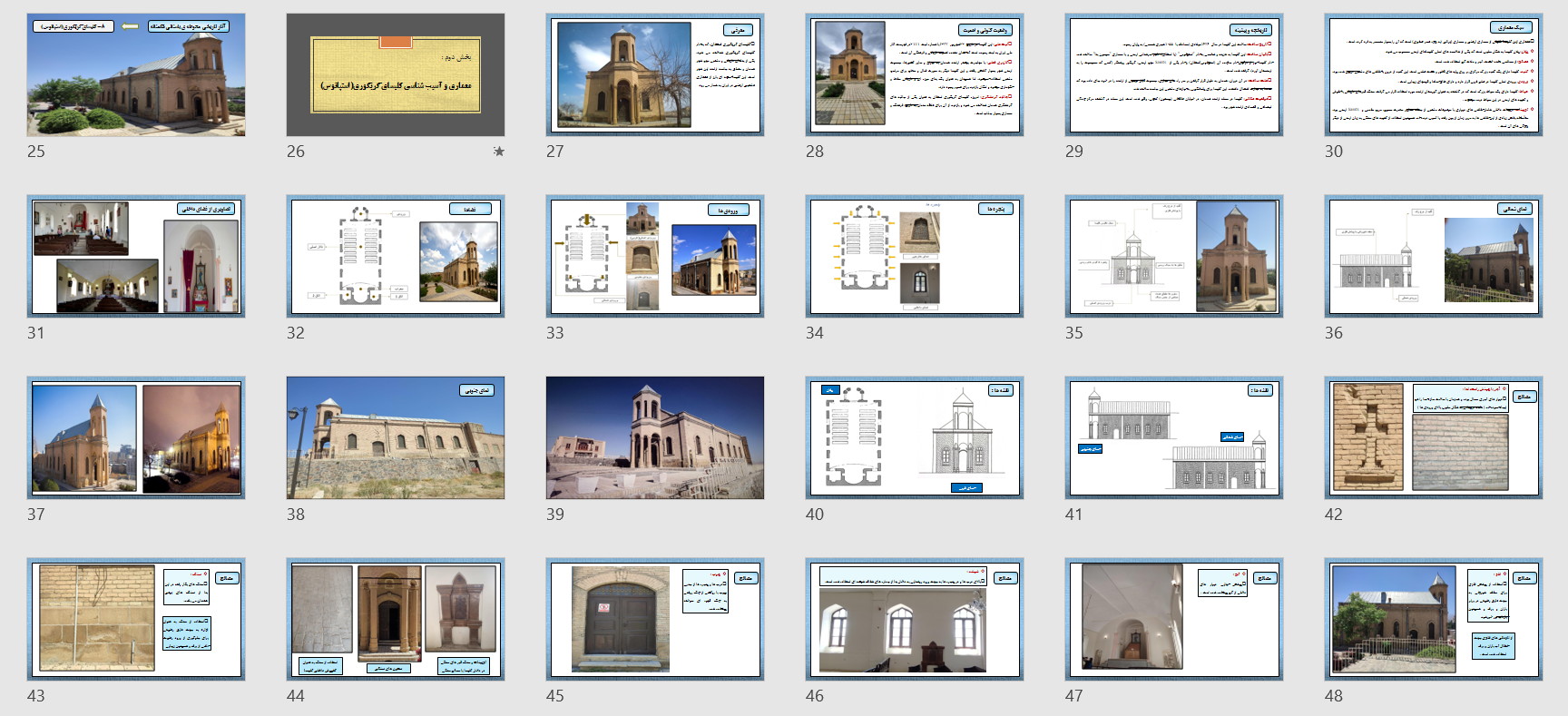The image size is (1568, 716).
Task: Select slide 25 with church title photo
Action: (x=136, y=75)
